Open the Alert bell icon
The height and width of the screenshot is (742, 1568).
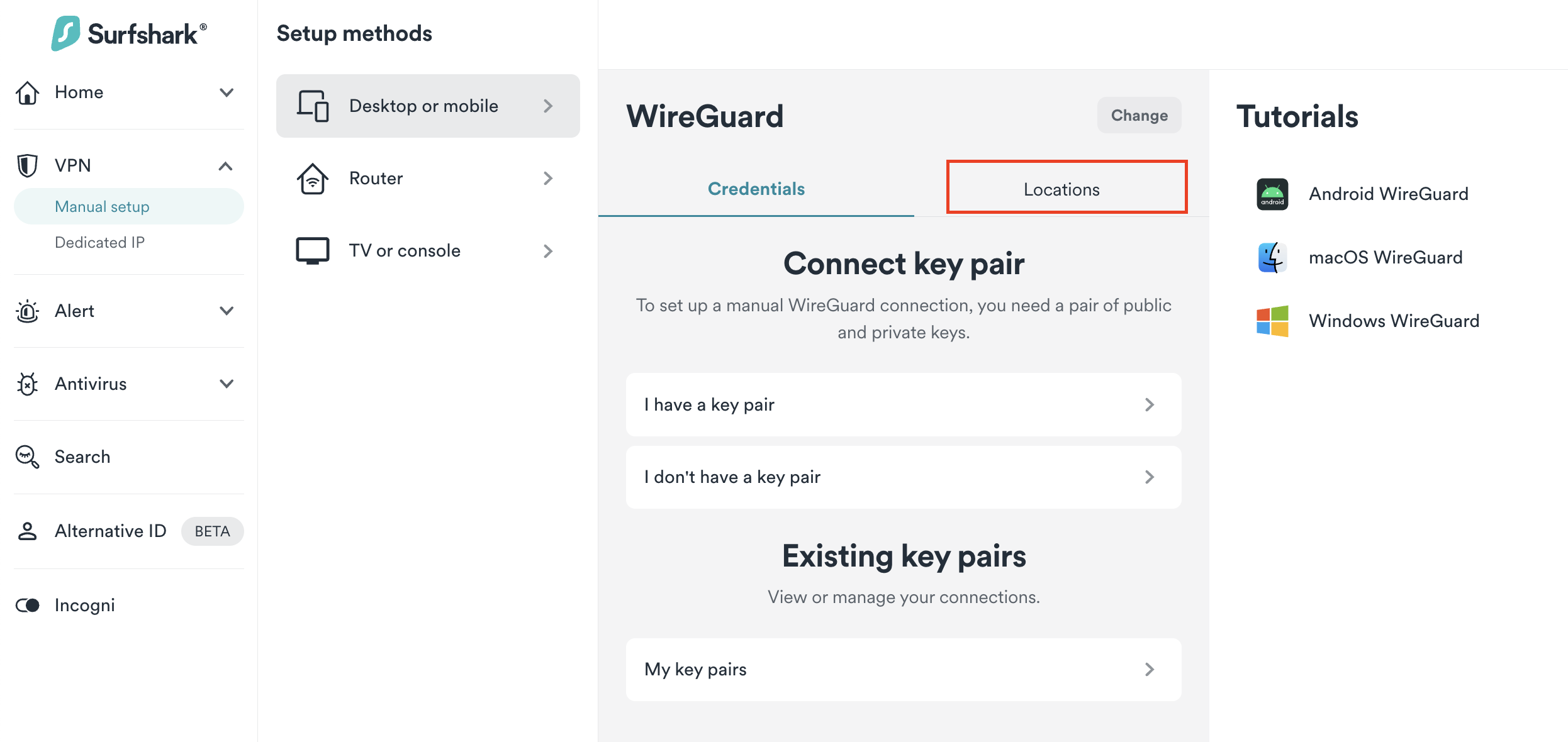tap(28, 311)
